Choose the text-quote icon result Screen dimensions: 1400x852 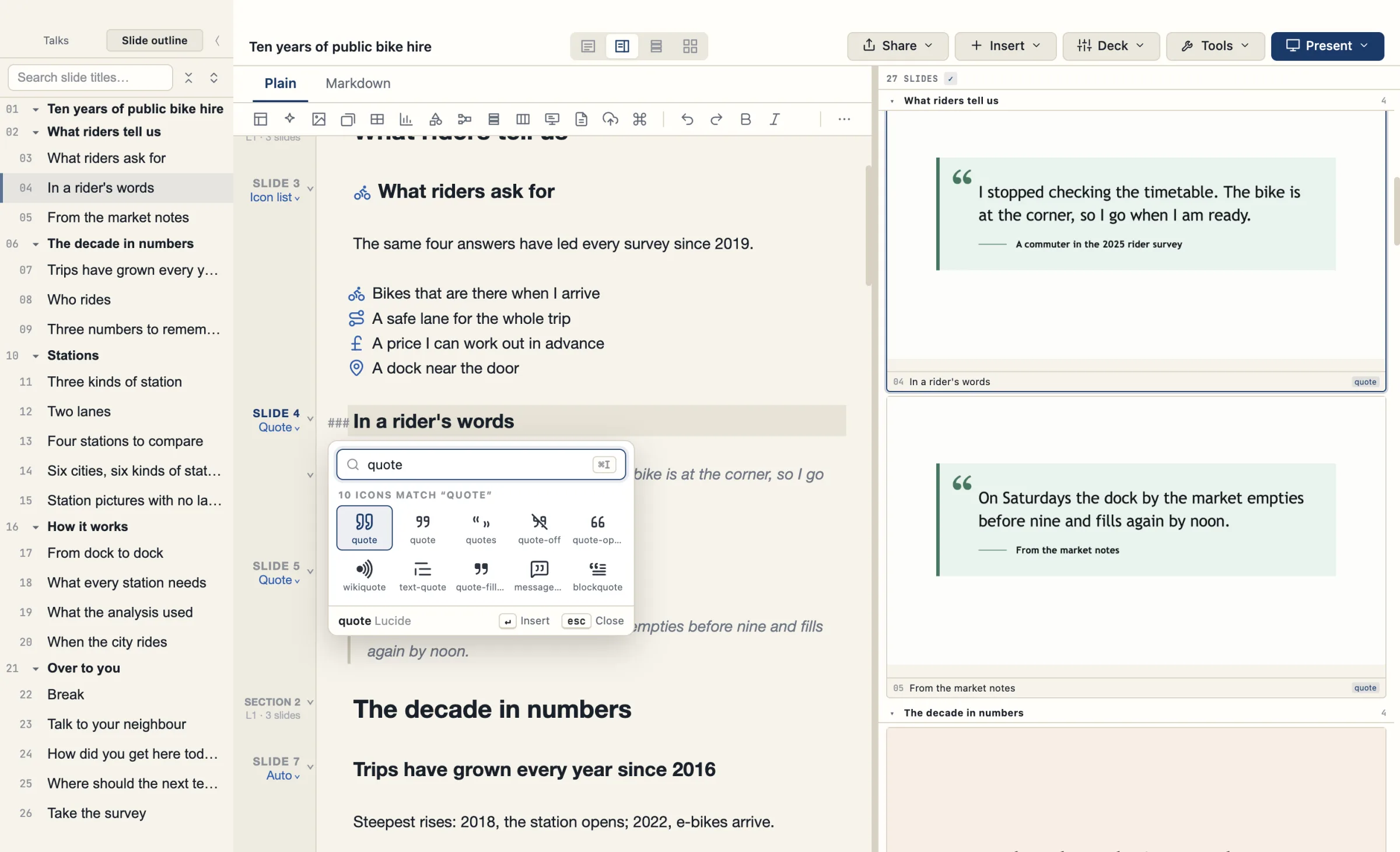click(422, 575)
